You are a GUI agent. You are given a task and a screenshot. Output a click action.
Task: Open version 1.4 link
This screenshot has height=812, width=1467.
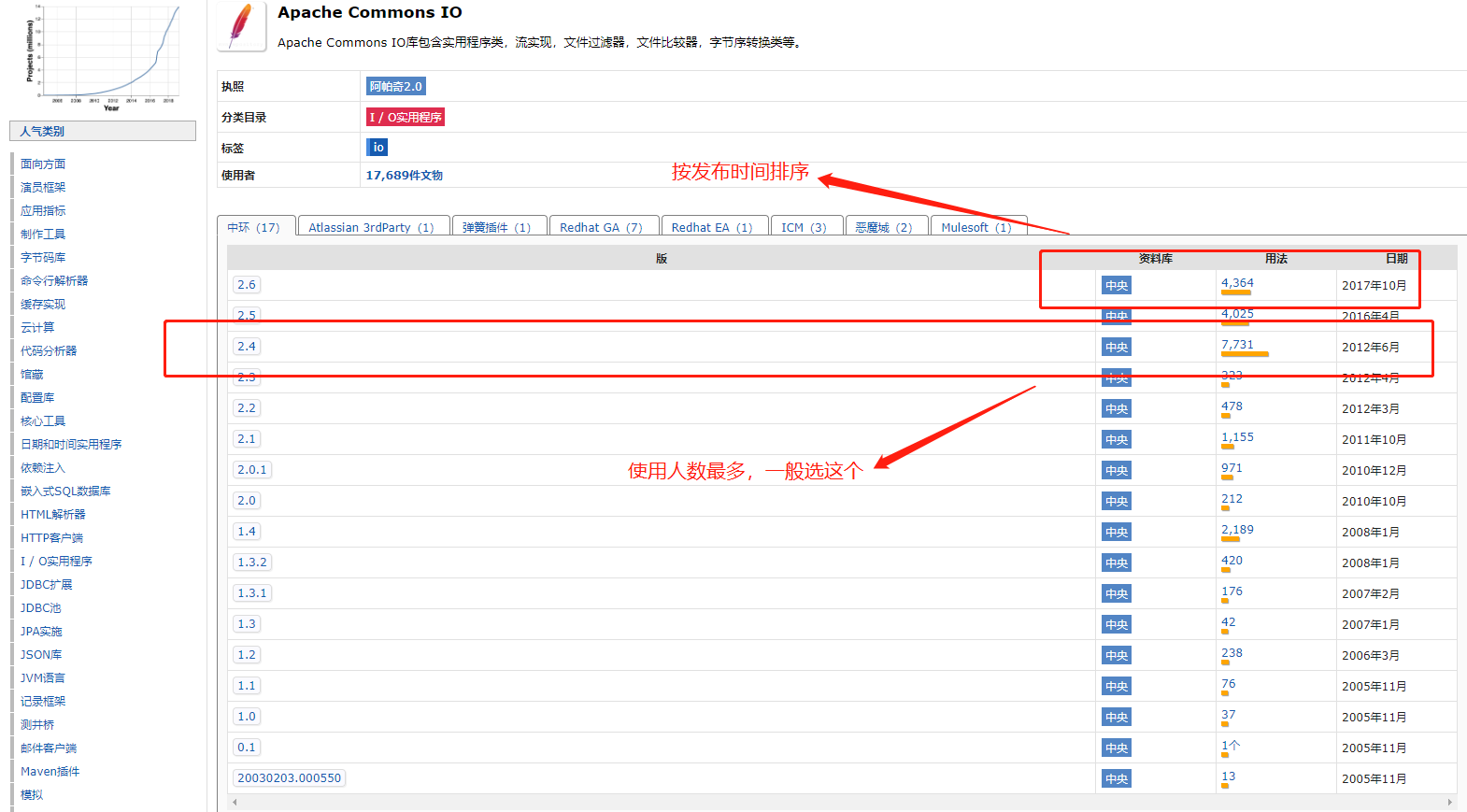click(247, 532)
